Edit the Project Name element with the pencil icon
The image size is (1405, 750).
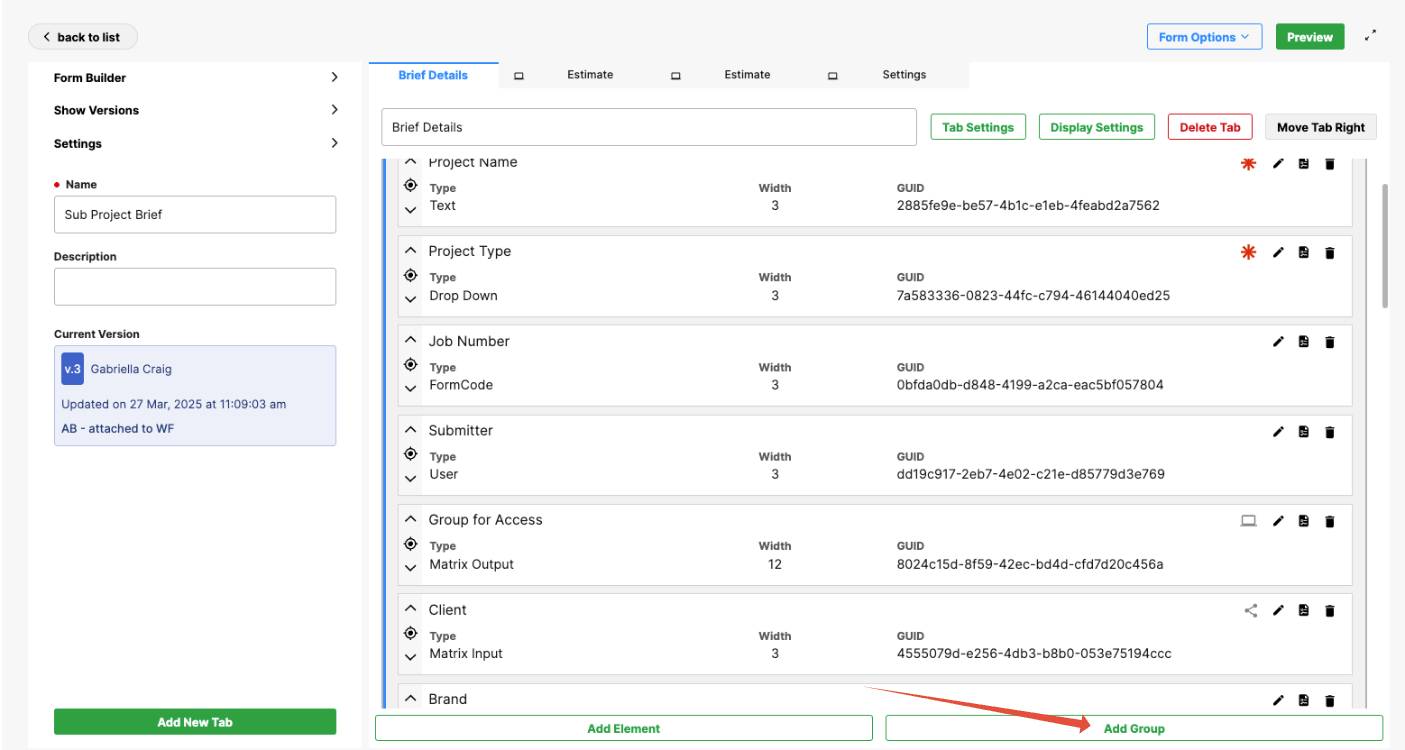1277,163
